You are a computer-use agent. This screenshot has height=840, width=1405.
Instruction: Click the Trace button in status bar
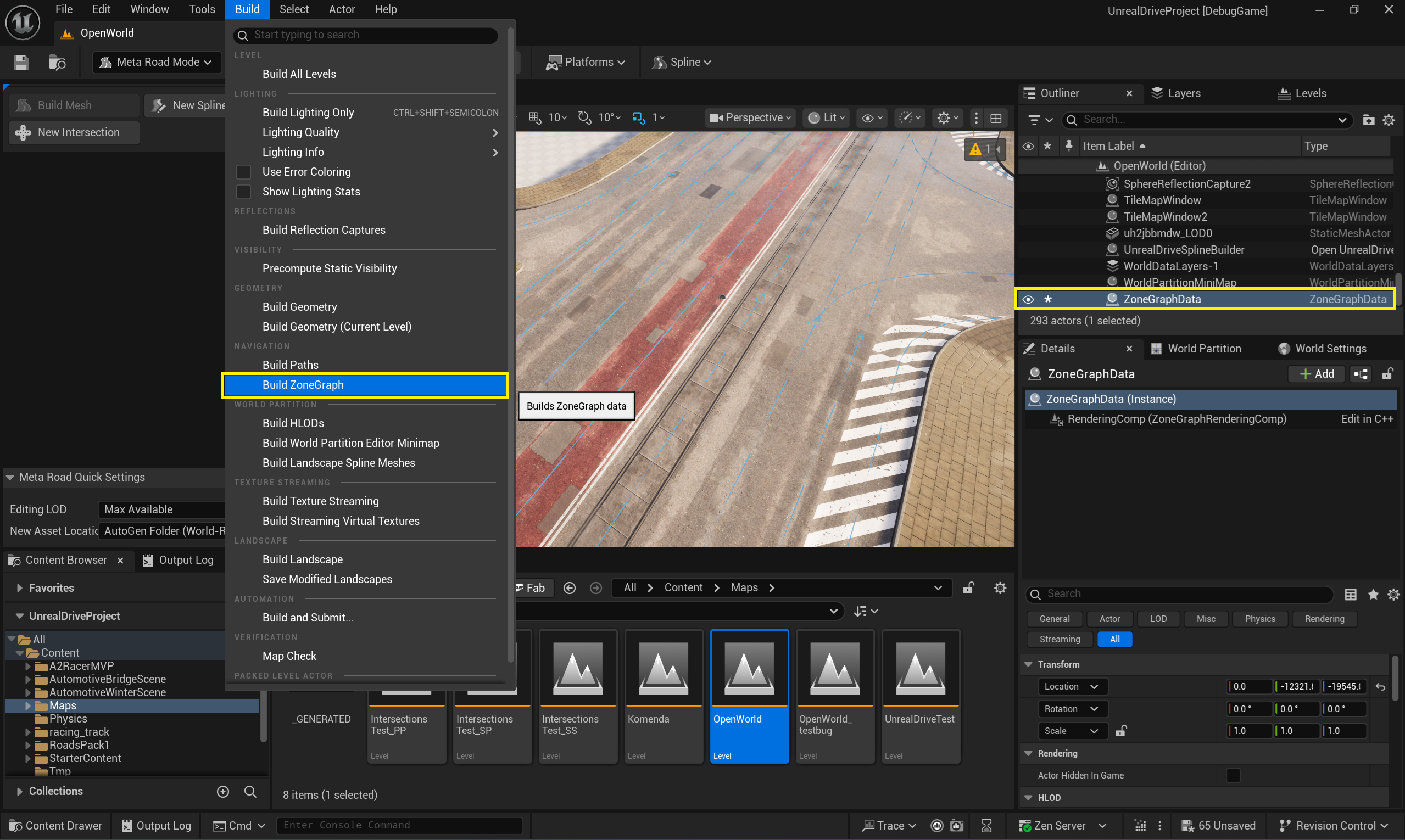[x=888, y=826]
